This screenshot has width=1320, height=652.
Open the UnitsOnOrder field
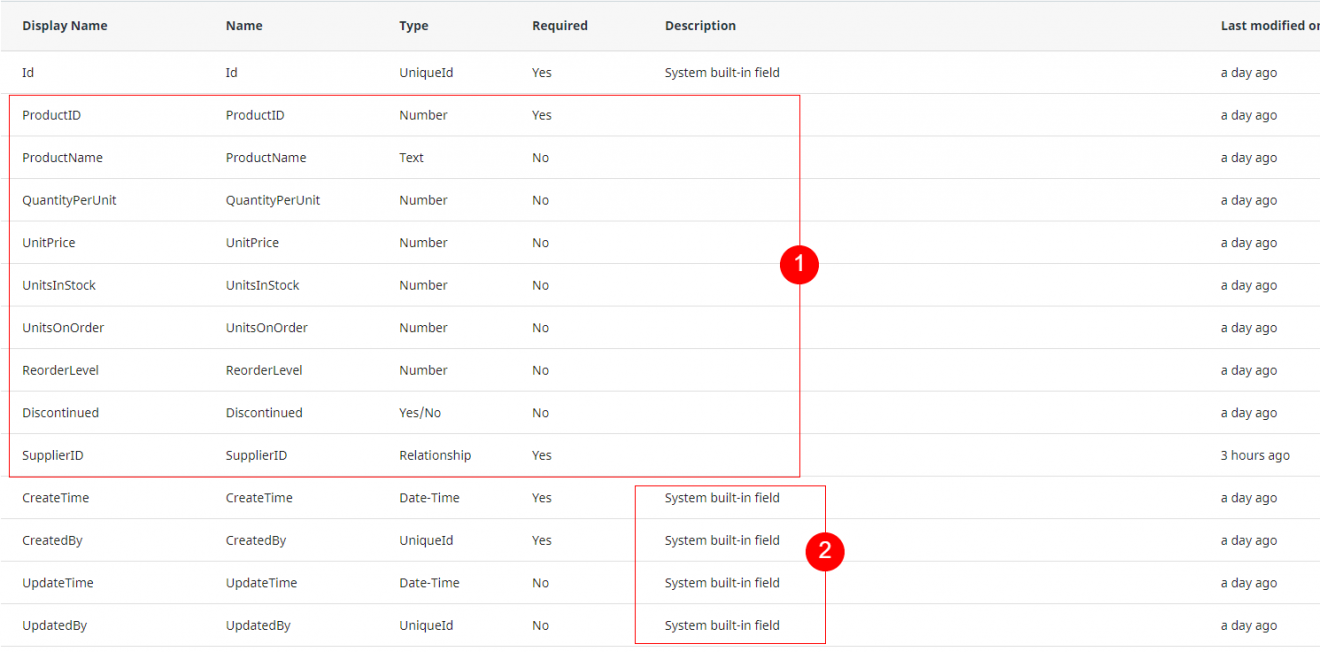[60, 327]
